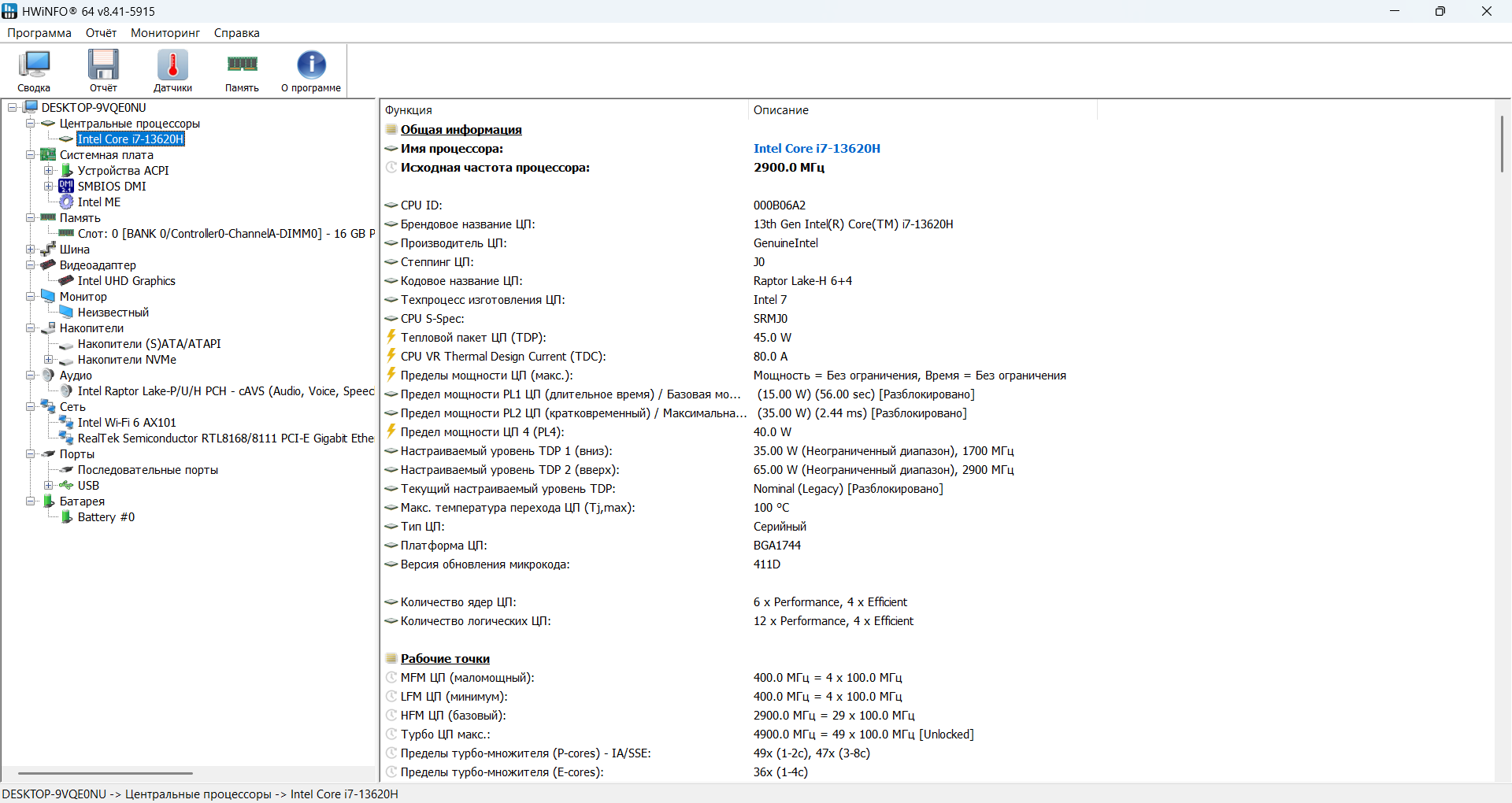1512x803 pixels.
Task: Open the Сводка summary toolbar icon
Action: [x=34, y=65]
